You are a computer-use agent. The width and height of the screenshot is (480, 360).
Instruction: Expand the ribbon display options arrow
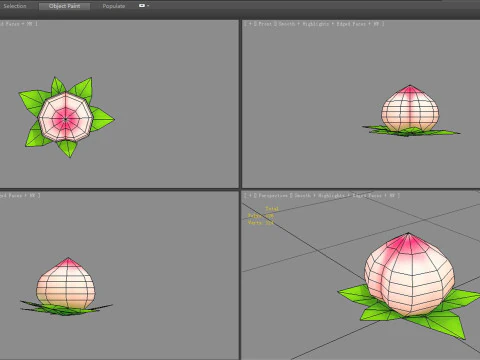point(148,6)
